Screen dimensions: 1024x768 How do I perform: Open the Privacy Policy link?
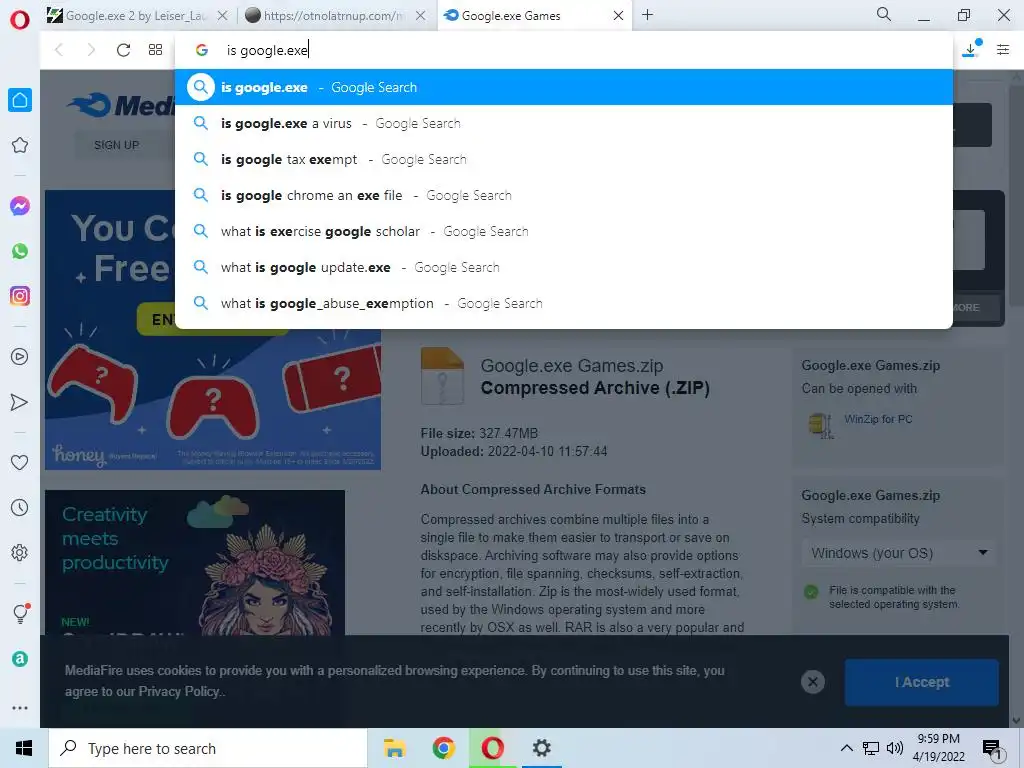point(181,692)
